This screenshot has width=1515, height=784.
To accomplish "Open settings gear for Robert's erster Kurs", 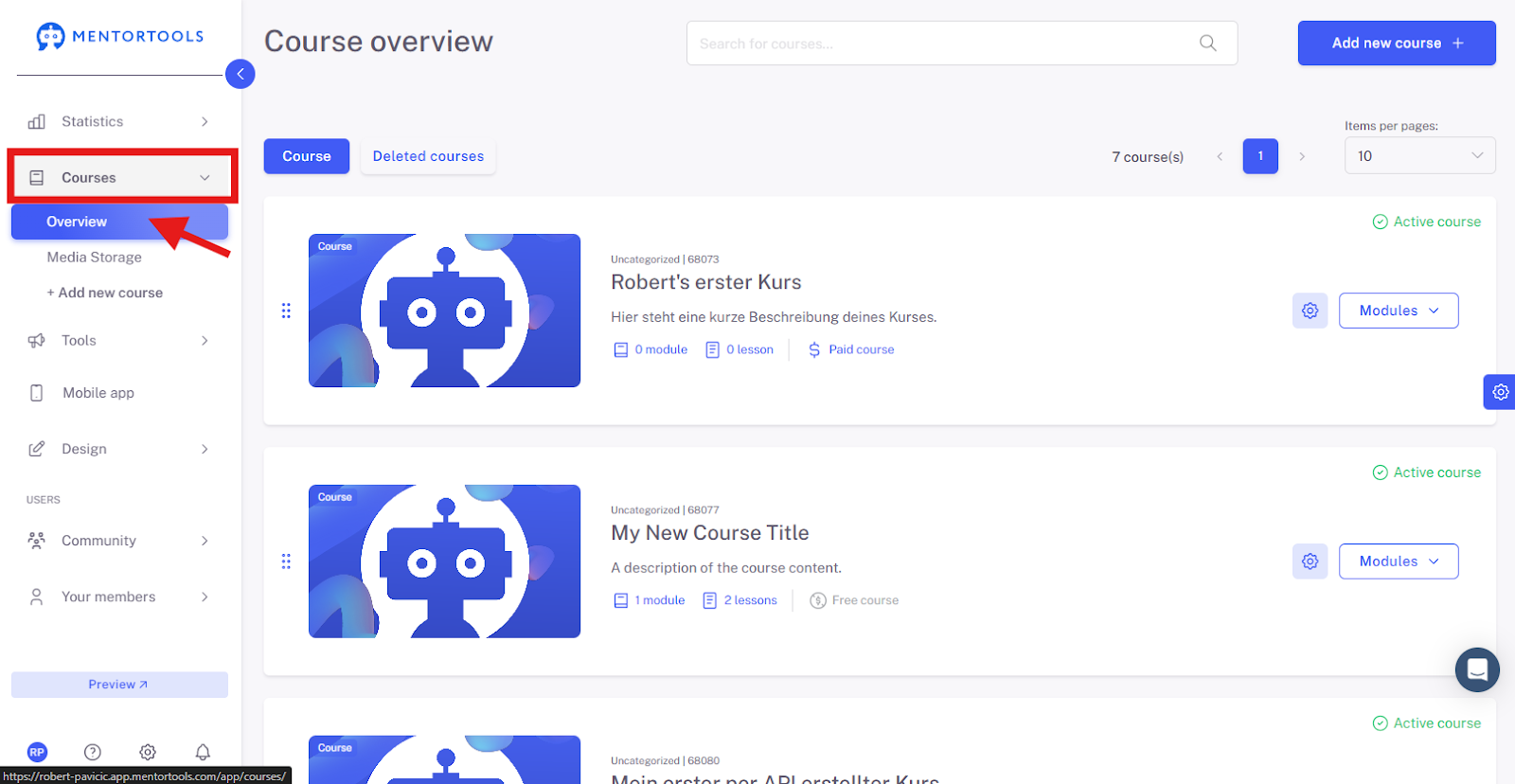I will (1310, 311).
